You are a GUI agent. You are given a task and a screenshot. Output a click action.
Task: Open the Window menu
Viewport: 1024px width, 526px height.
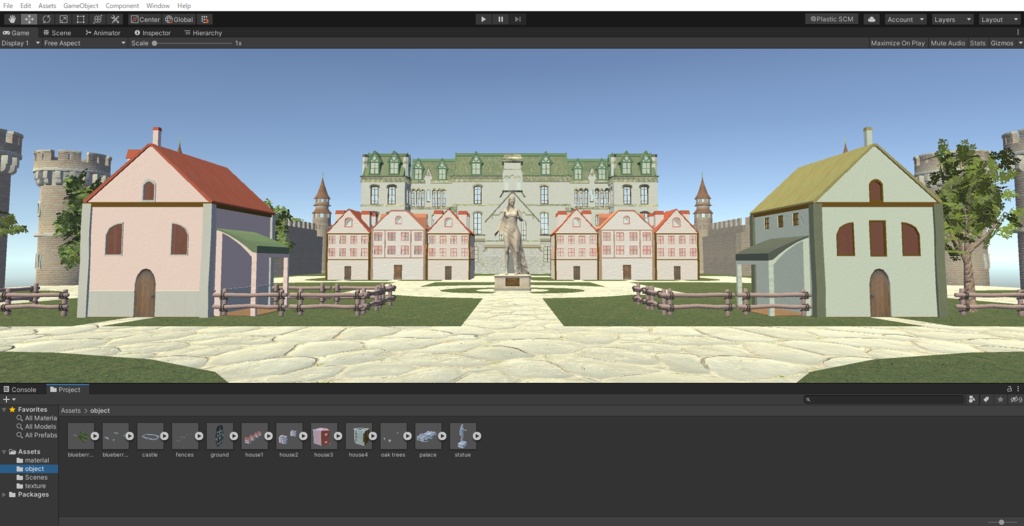pos(158,5)
